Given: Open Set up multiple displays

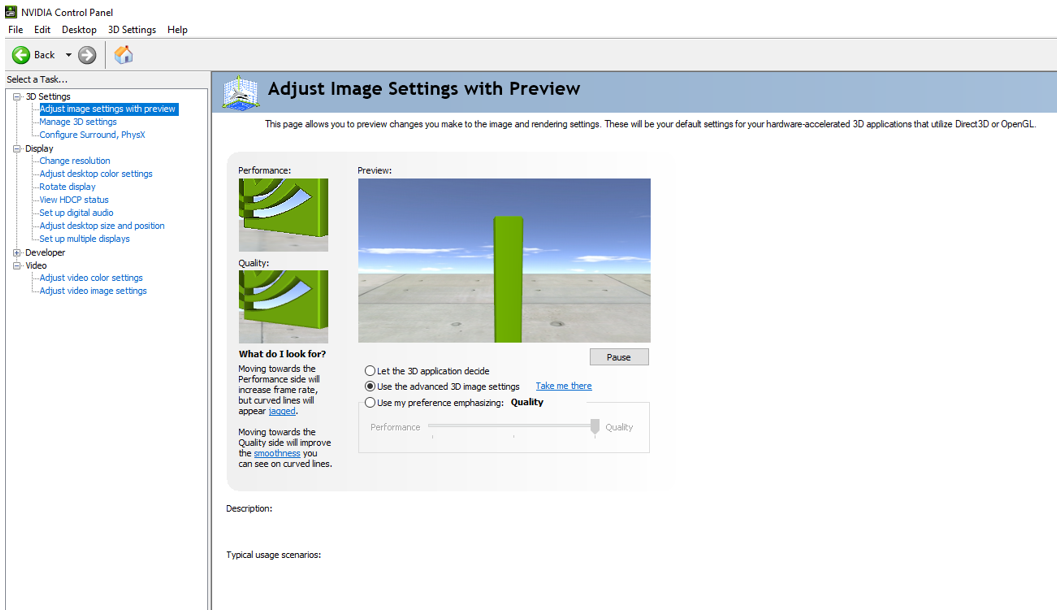Looking at the screenshot, I should click(x=84, y=239).
